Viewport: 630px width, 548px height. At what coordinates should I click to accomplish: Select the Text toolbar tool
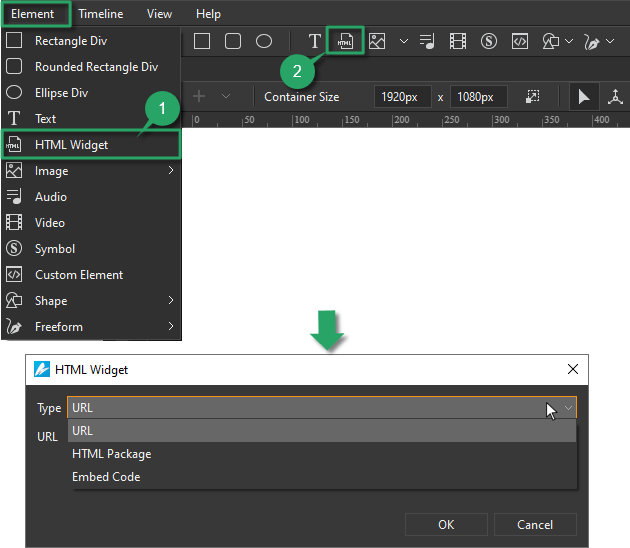[315, 41]
